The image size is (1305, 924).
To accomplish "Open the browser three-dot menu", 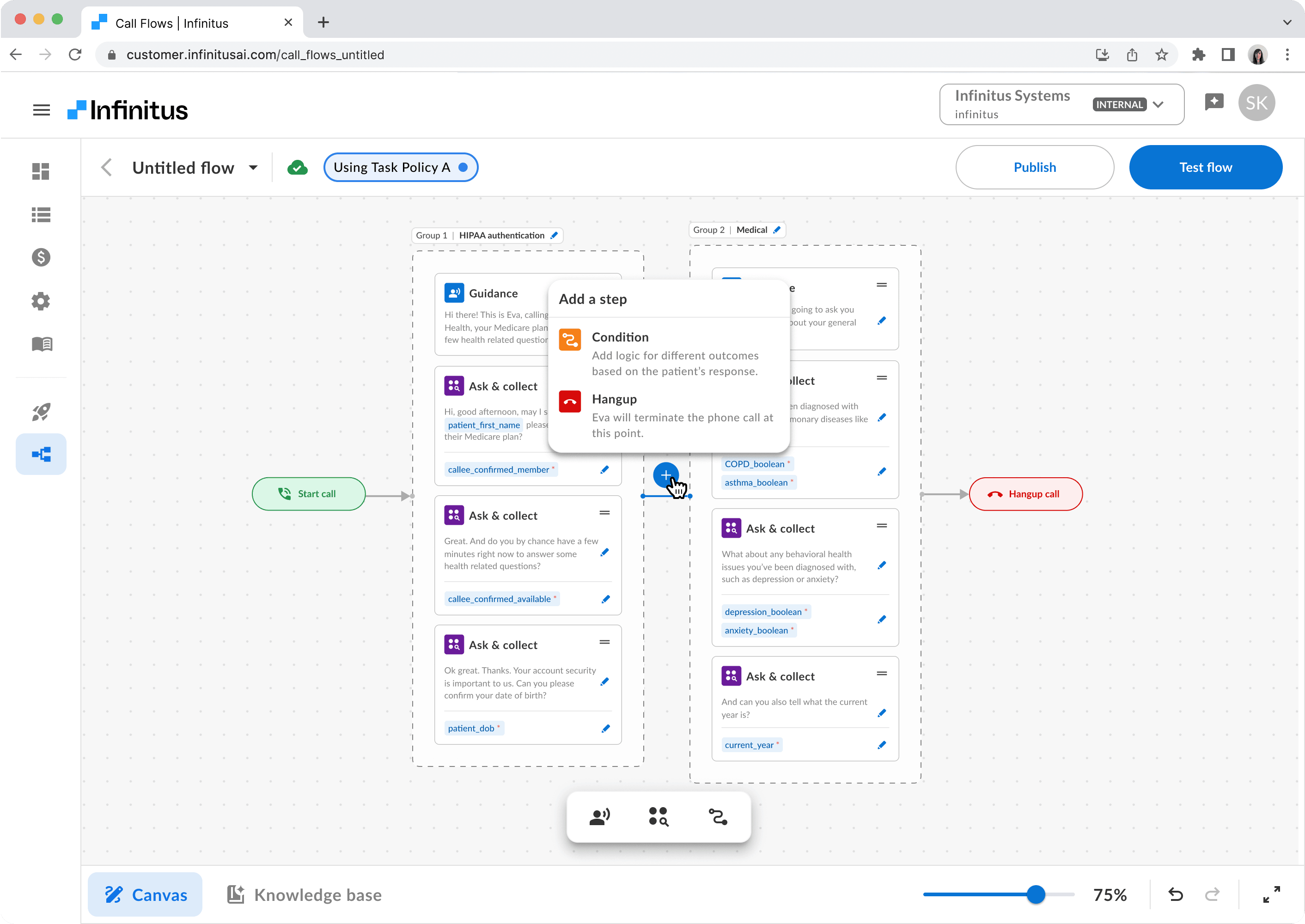I will [x=1287, y=55].
